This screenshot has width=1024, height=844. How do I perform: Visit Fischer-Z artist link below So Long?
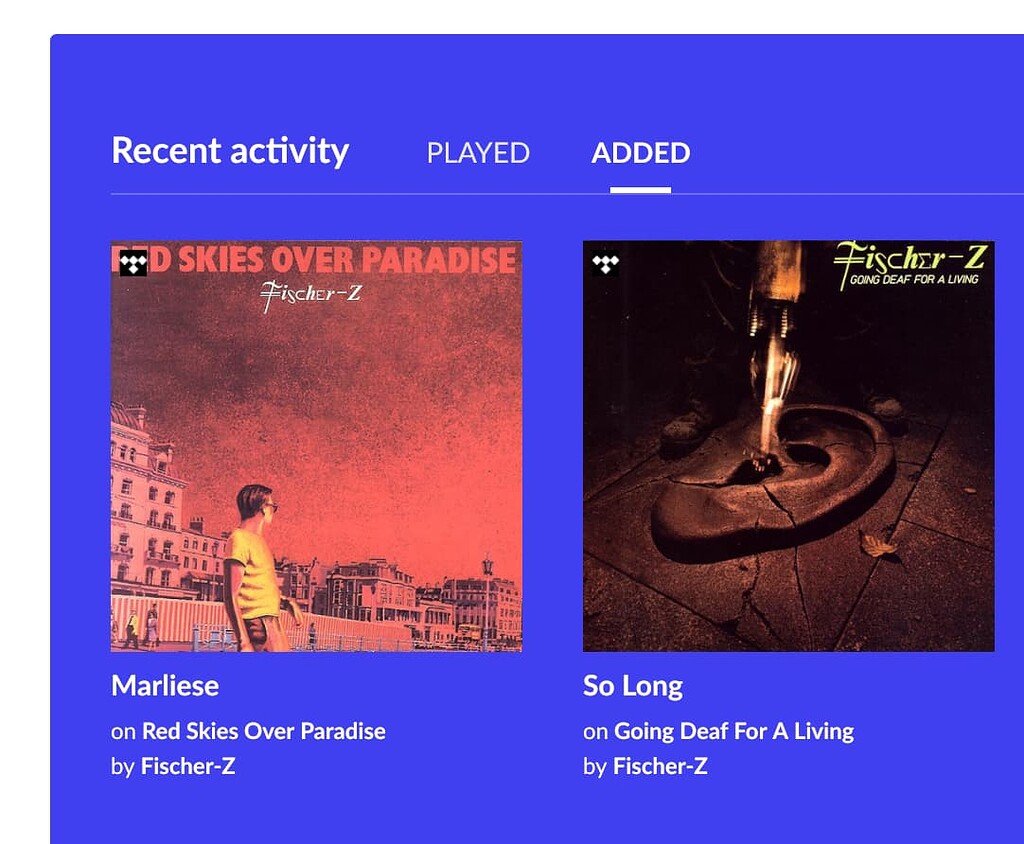point(660,766)
